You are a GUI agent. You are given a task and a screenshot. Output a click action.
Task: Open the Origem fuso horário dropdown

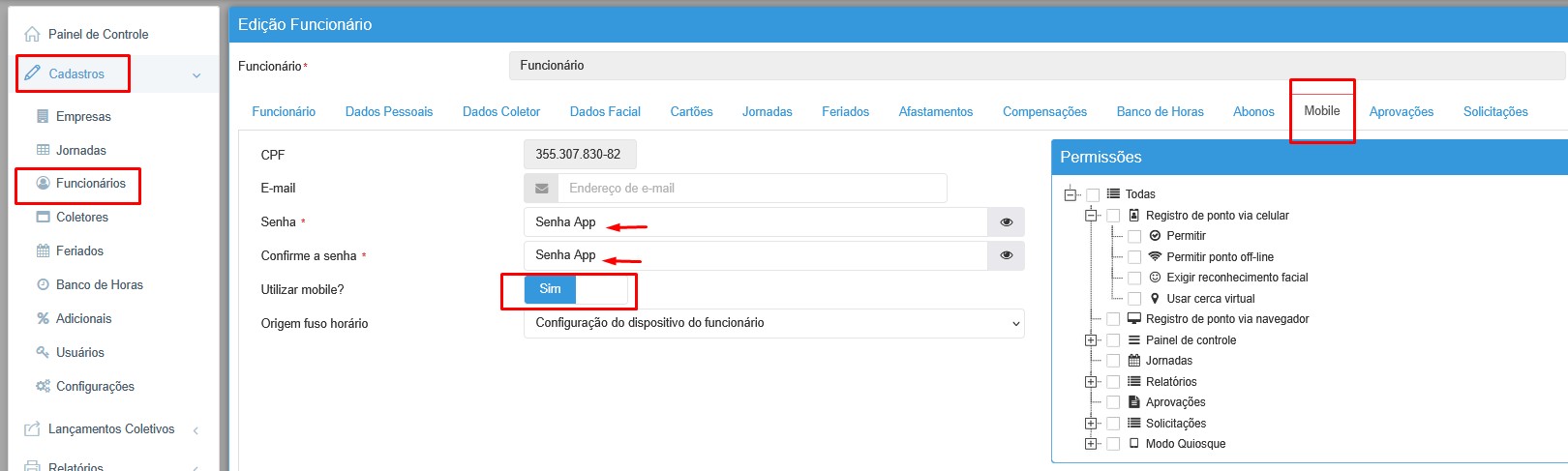tap(774, 323)
